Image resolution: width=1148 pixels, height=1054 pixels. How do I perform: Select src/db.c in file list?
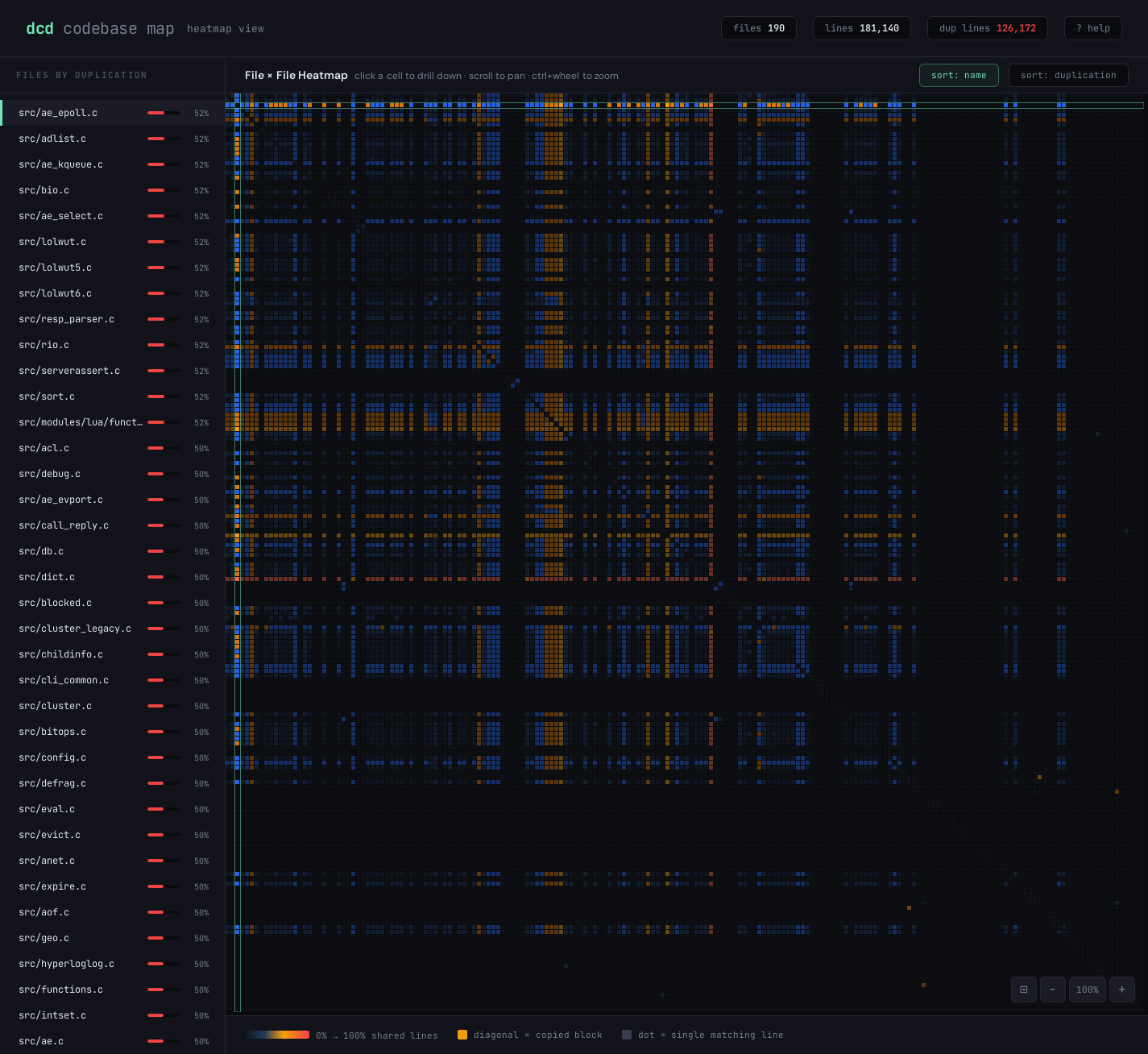(x=113, y=551)
